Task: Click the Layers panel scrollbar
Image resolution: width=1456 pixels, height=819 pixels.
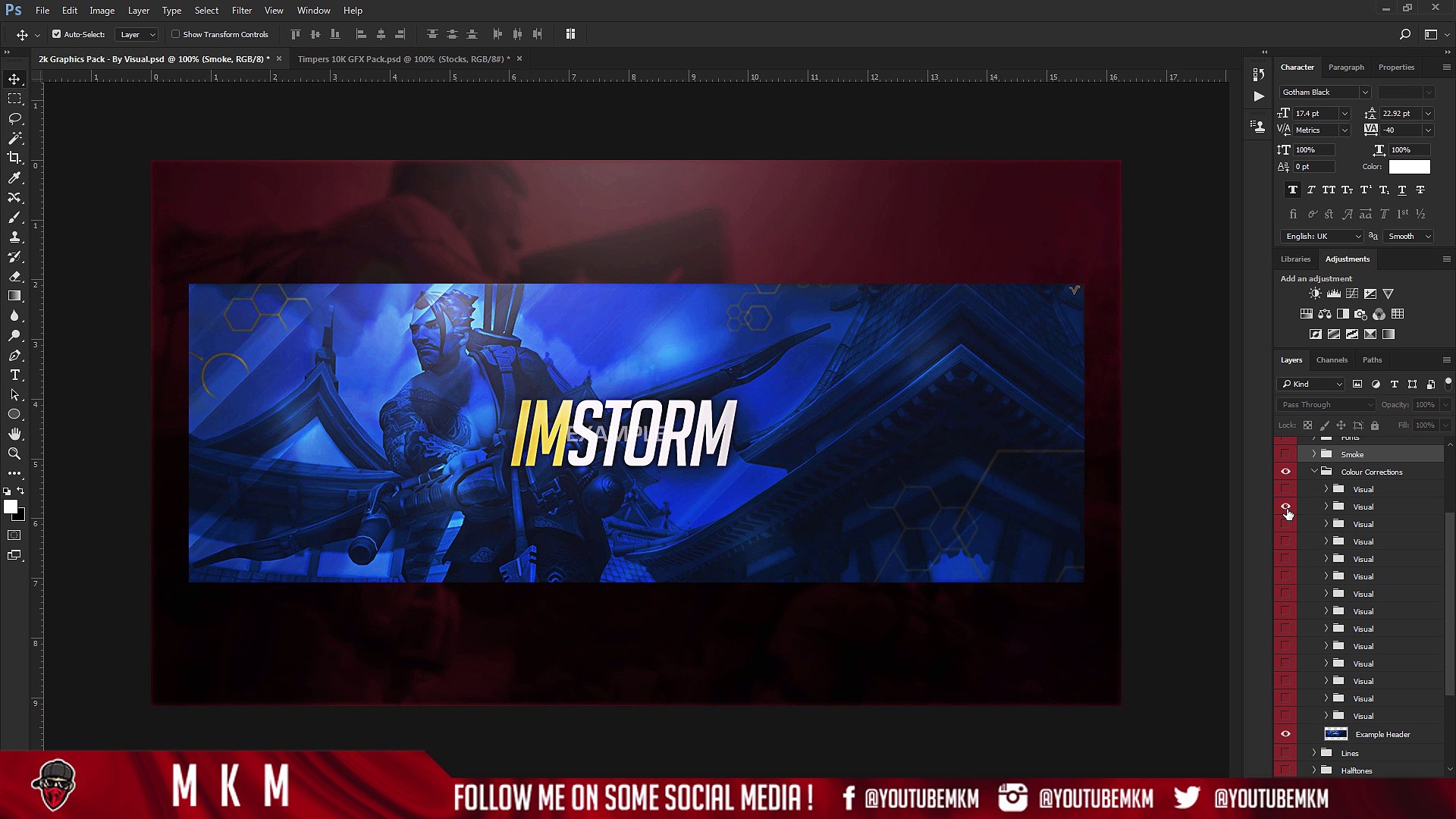Action: [1449, 603]
